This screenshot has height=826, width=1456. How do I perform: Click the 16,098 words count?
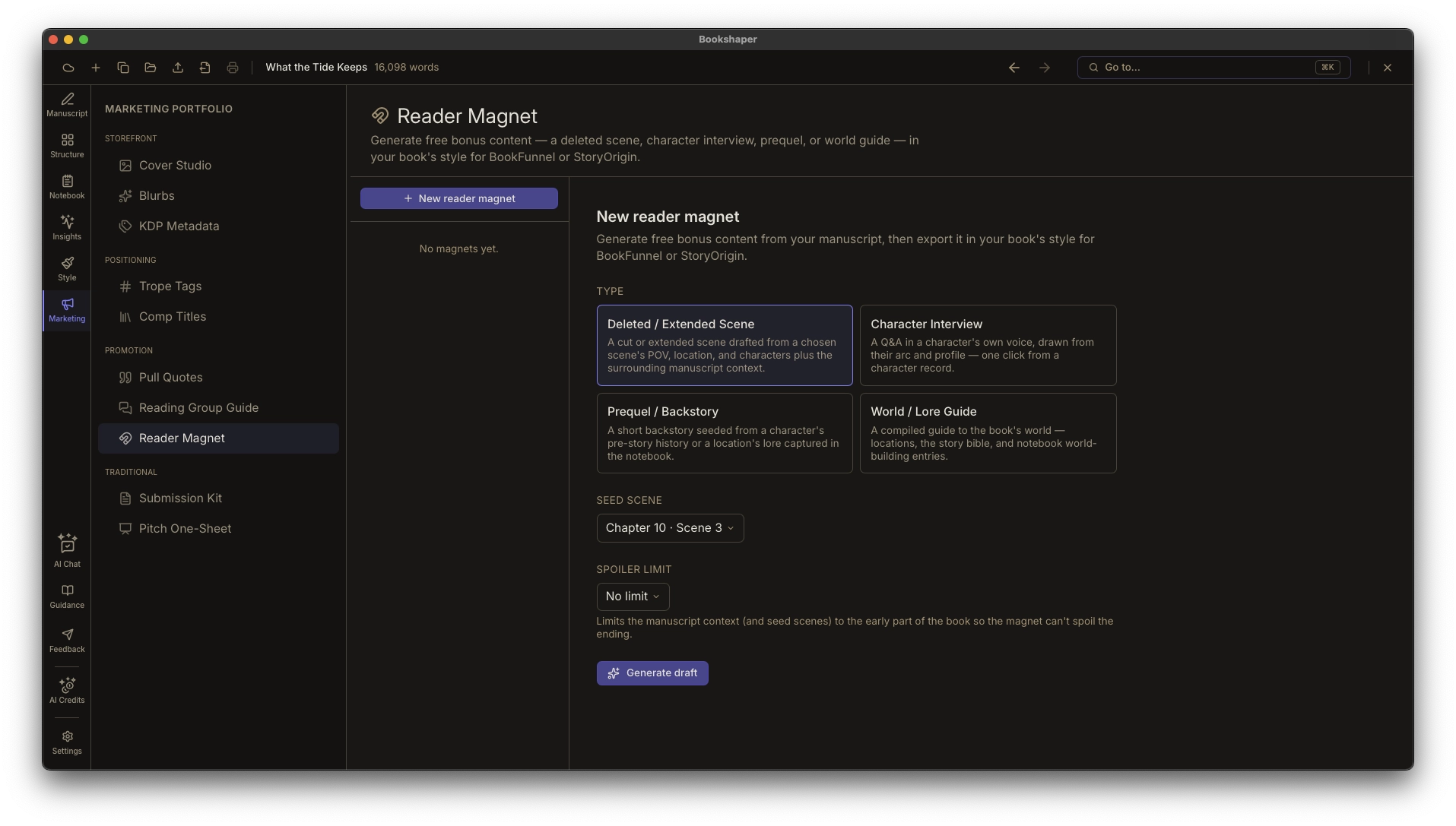click(x=406, y=68)
